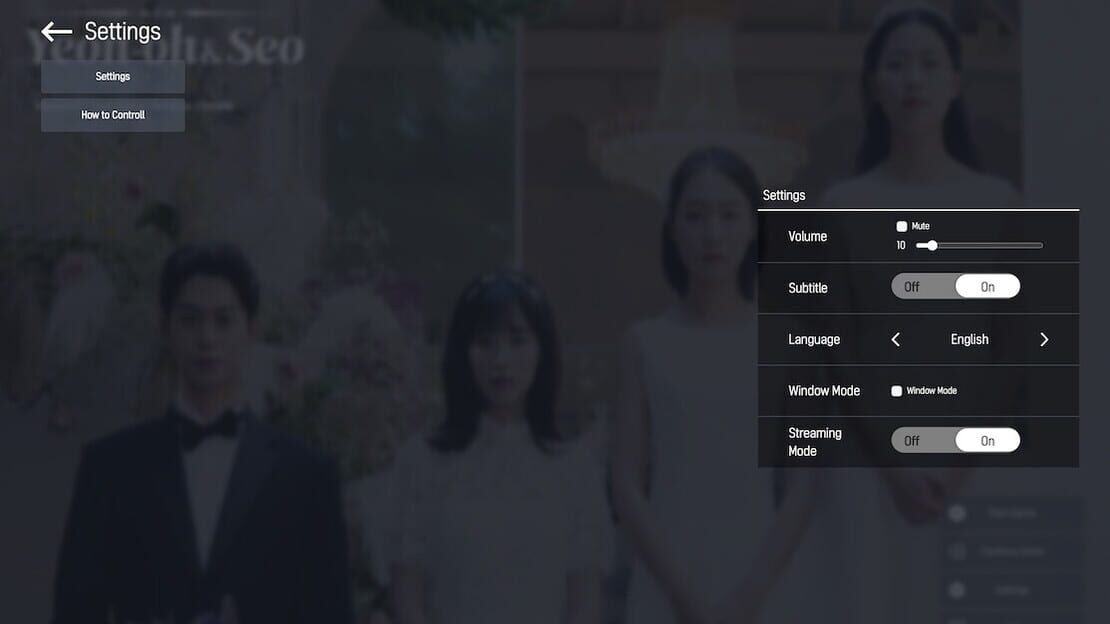Open the How to Controll tab
The image size is (1110, 624).
pos(113,115)
